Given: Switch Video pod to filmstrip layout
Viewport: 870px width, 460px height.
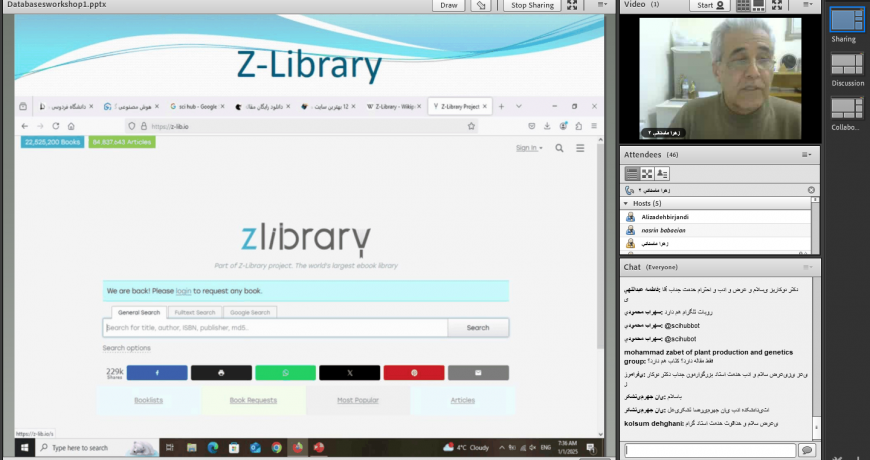Looking at the screenshot, I should (x=758, y=5).
